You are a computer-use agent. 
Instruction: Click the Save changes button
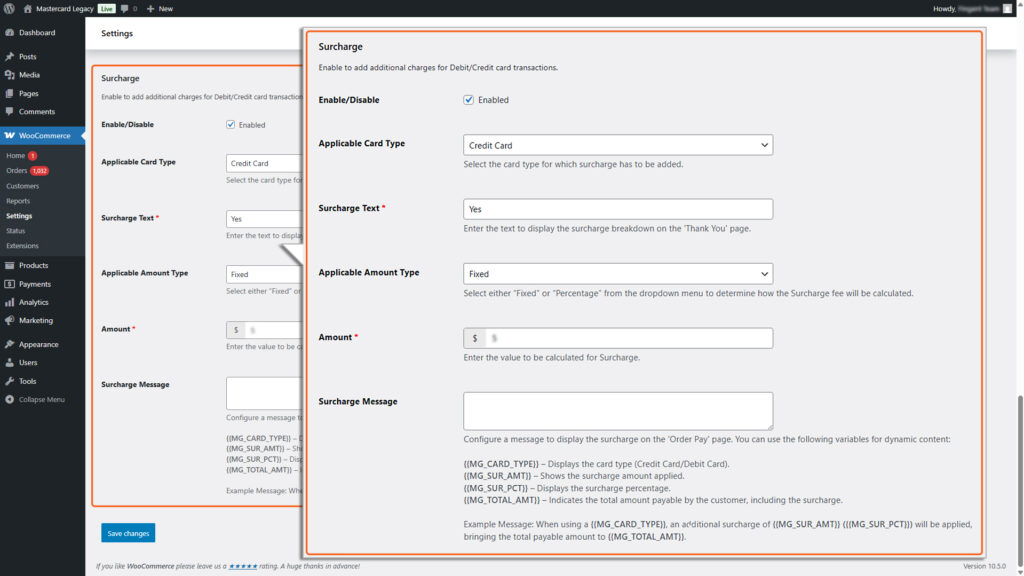[x=127, y=533]
